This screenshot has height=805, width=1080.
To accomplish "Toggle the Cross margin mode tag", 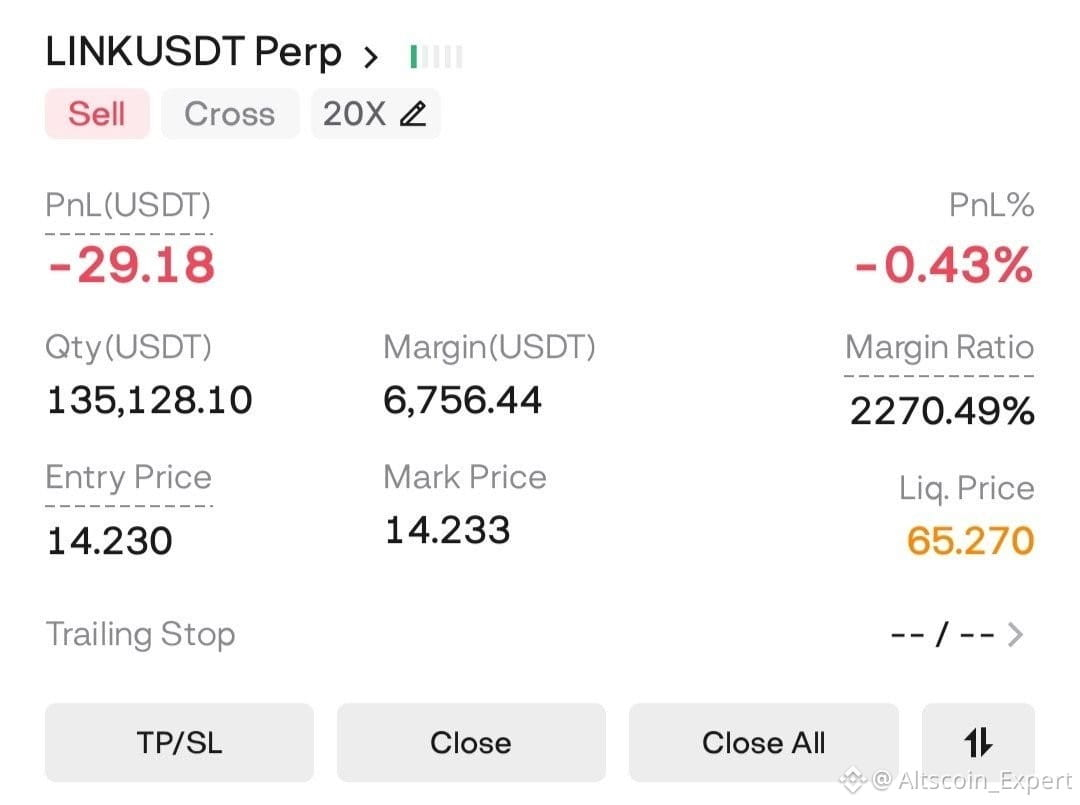I will tap(230, 114).
